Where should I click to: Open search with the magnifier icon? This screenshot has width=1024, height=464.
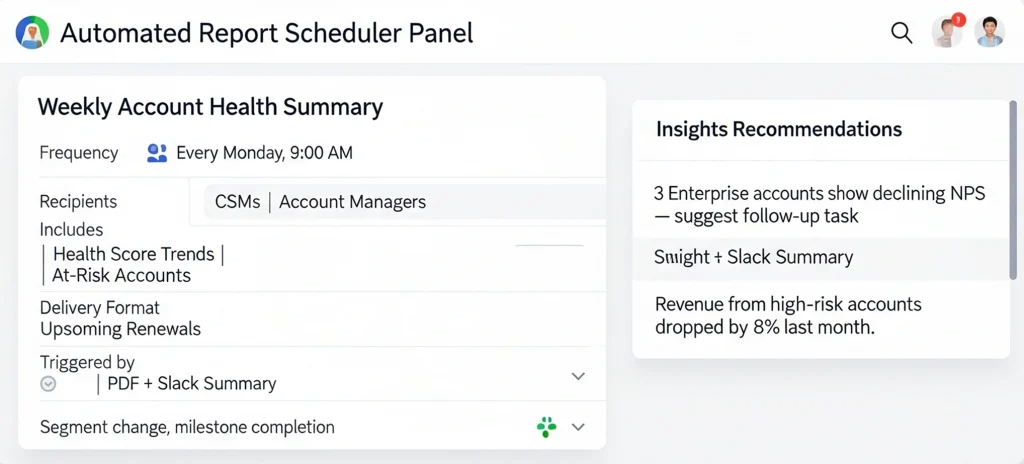(901, 33)
